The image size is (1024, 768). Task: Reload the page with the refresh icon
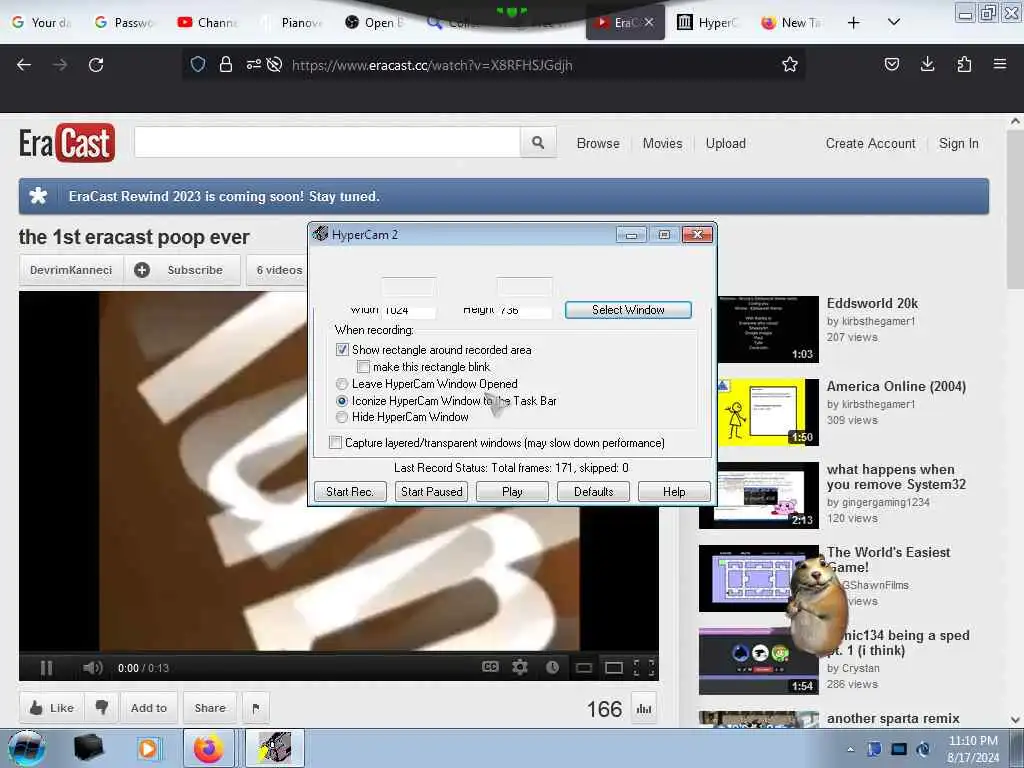[x=96, y=65]
